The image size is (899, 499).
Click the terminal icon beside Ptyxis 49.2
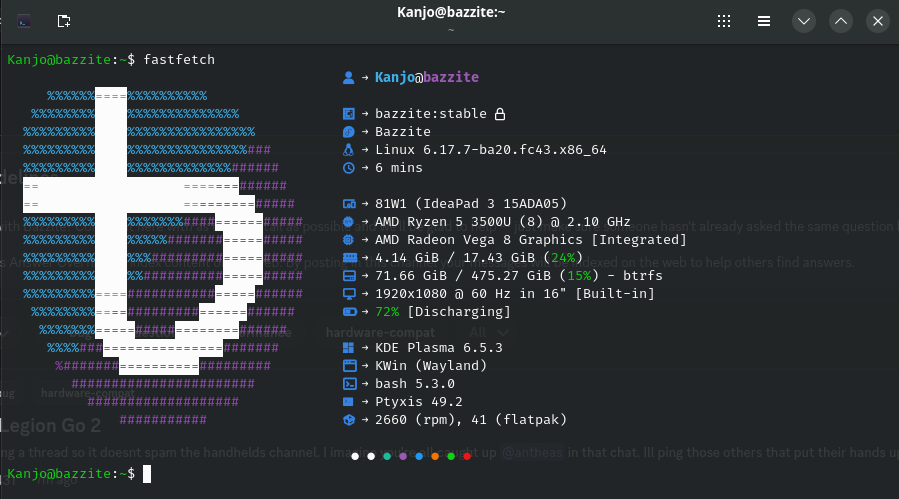pyautogui.click(x=348, y=401)
